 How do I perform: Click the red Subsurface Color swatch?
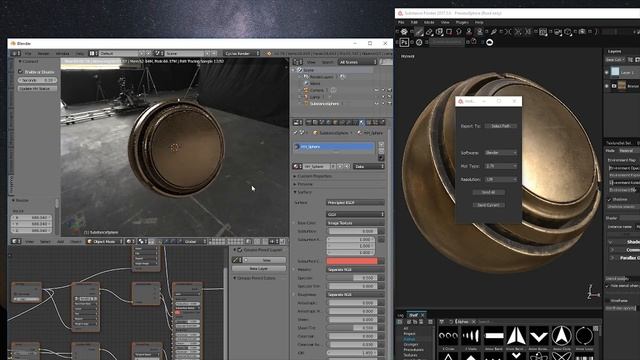[x=352, y=261]
